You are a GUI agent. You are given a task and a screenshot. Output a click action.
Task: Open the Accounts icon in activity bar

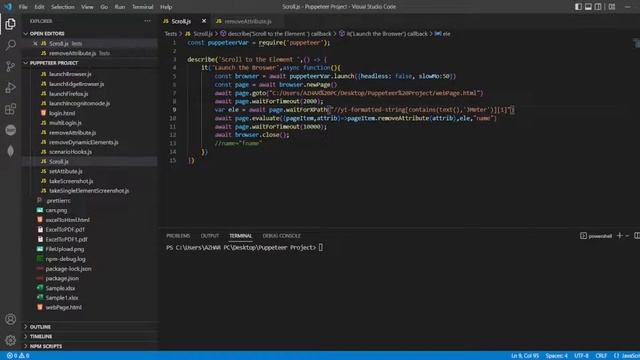pyautogui.click(x=11, y=319)
